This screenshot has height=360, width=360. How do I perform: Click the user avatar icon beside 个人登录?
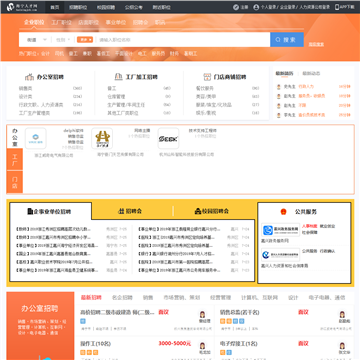256,7
